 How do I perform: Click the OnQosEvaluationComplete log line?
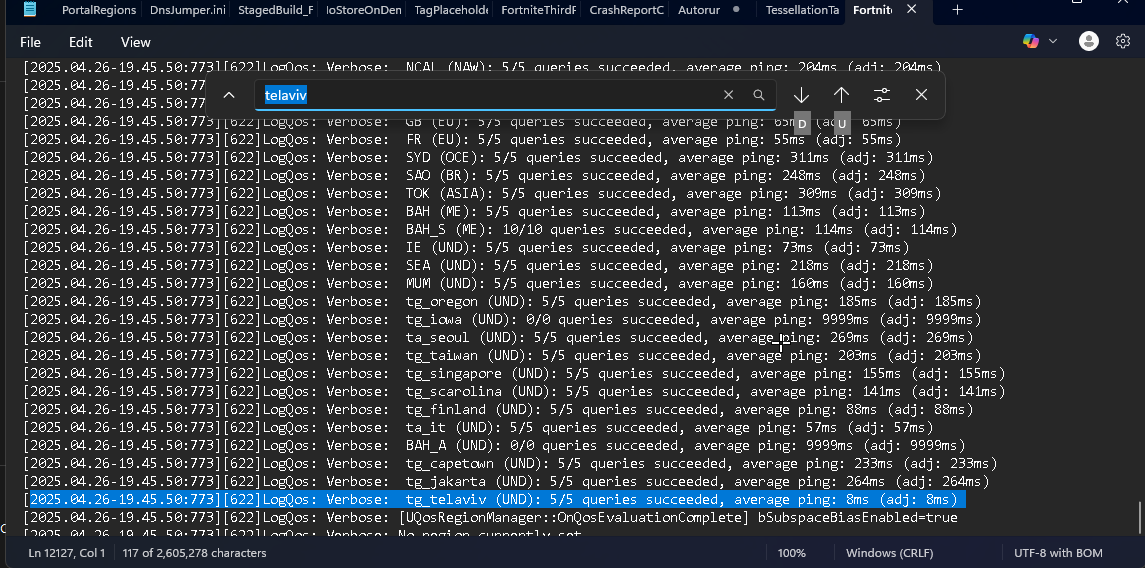[x=490, y=518]
